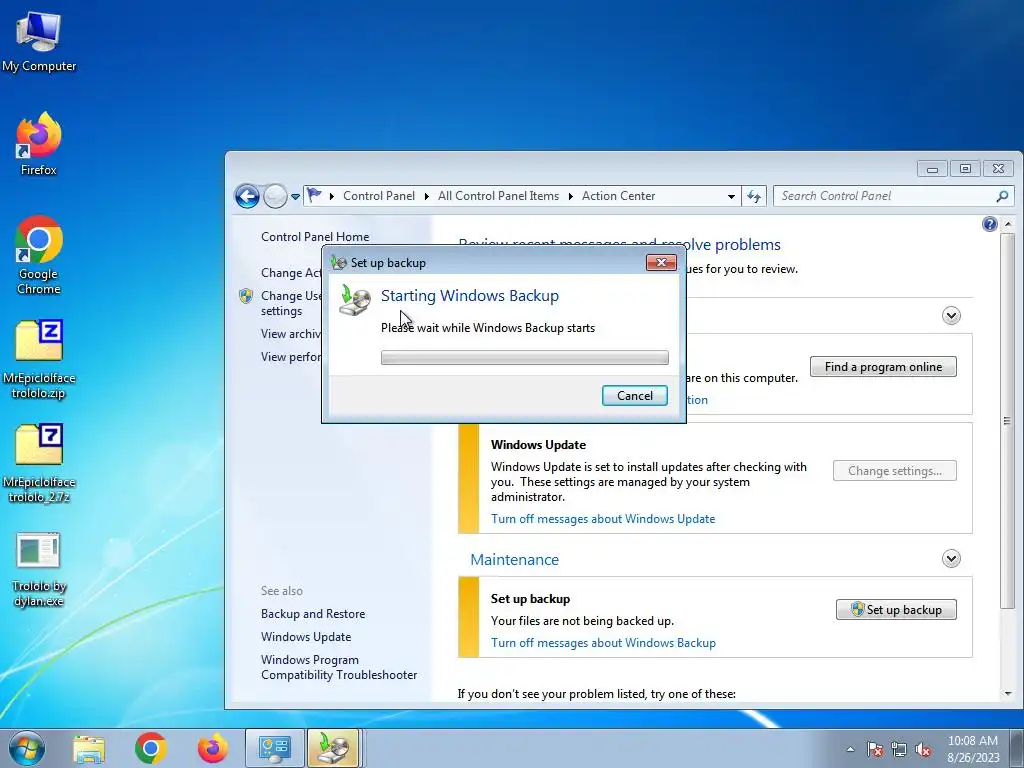Select MrEpiclolface trololo.zip archive
This screenshot has height=768, width=1024.
(39, 359)
